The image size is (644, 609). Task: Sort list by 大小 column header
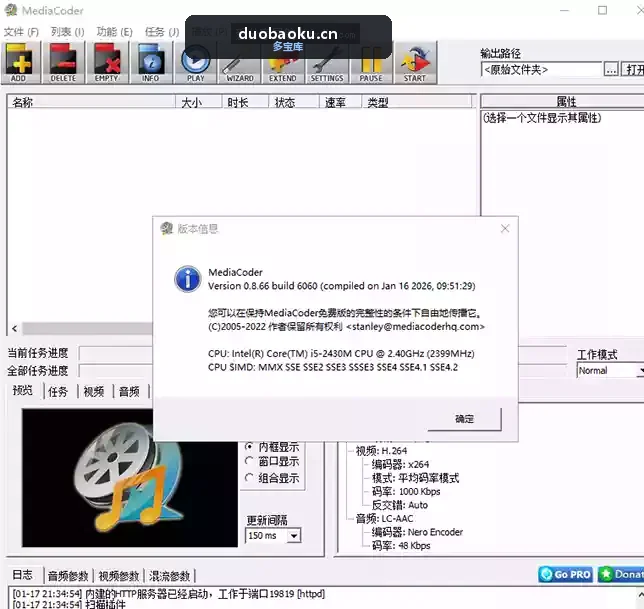[x=199, y=102]
